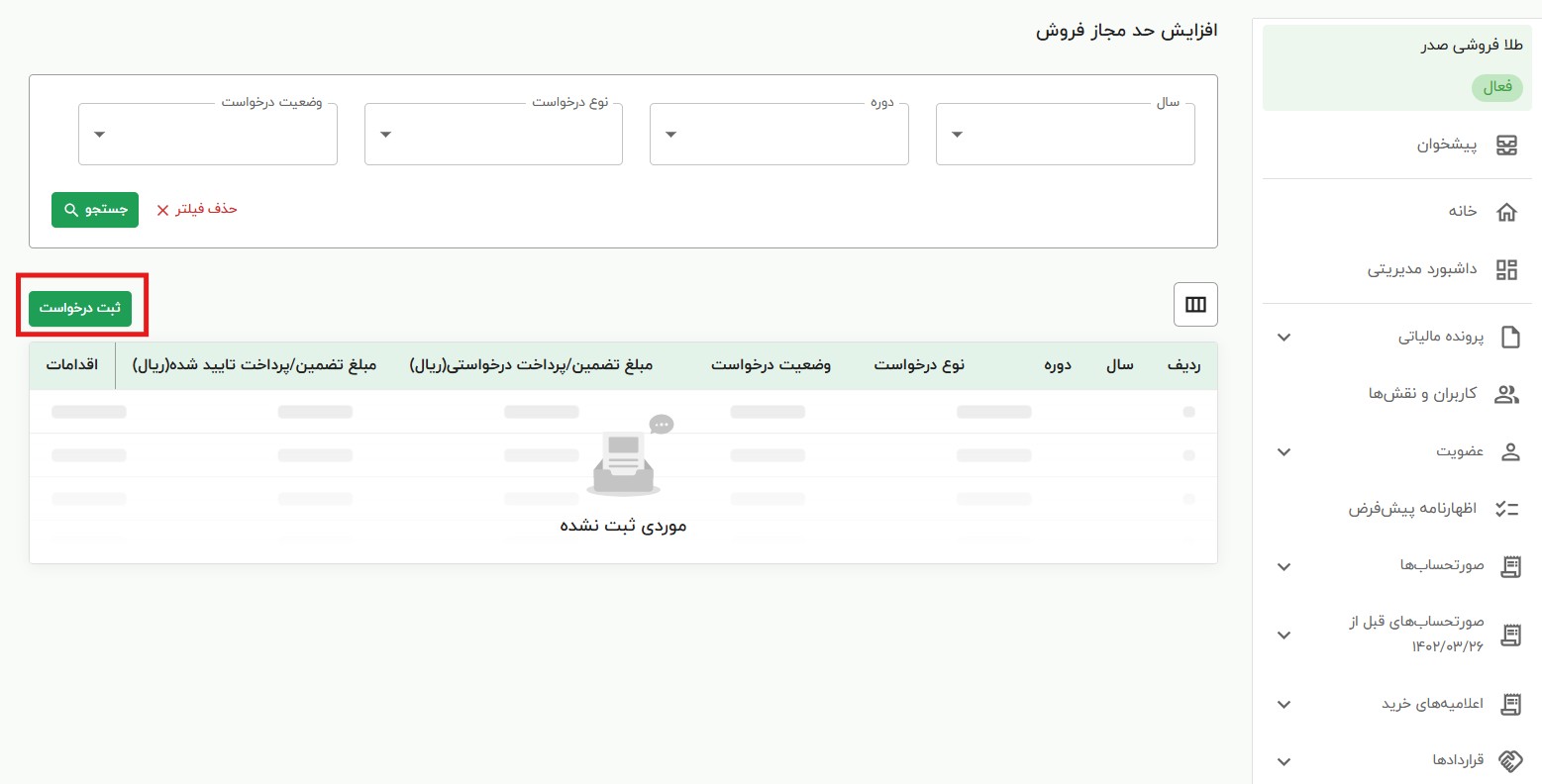Click the نوع درخواست column header
This screenshot has height=784, width=1542.
click(x=919, y=365)
